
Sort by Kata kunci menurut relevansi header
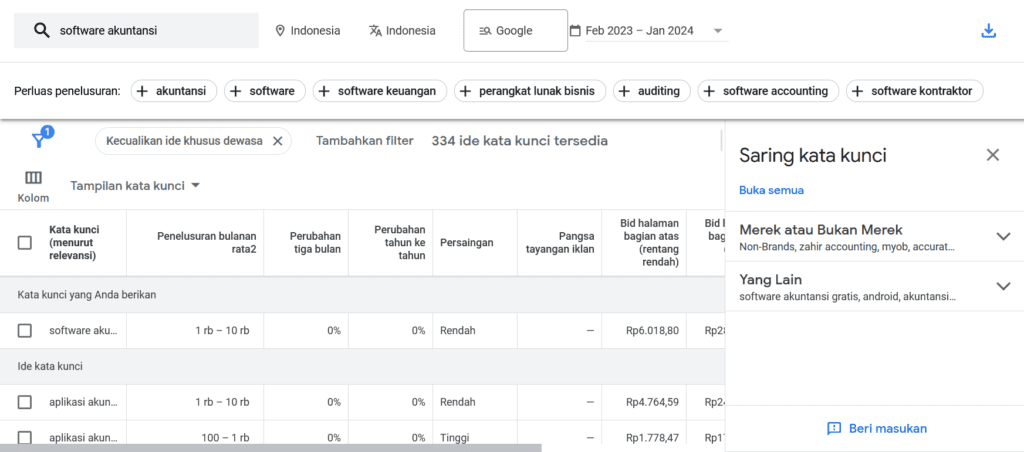74,242
